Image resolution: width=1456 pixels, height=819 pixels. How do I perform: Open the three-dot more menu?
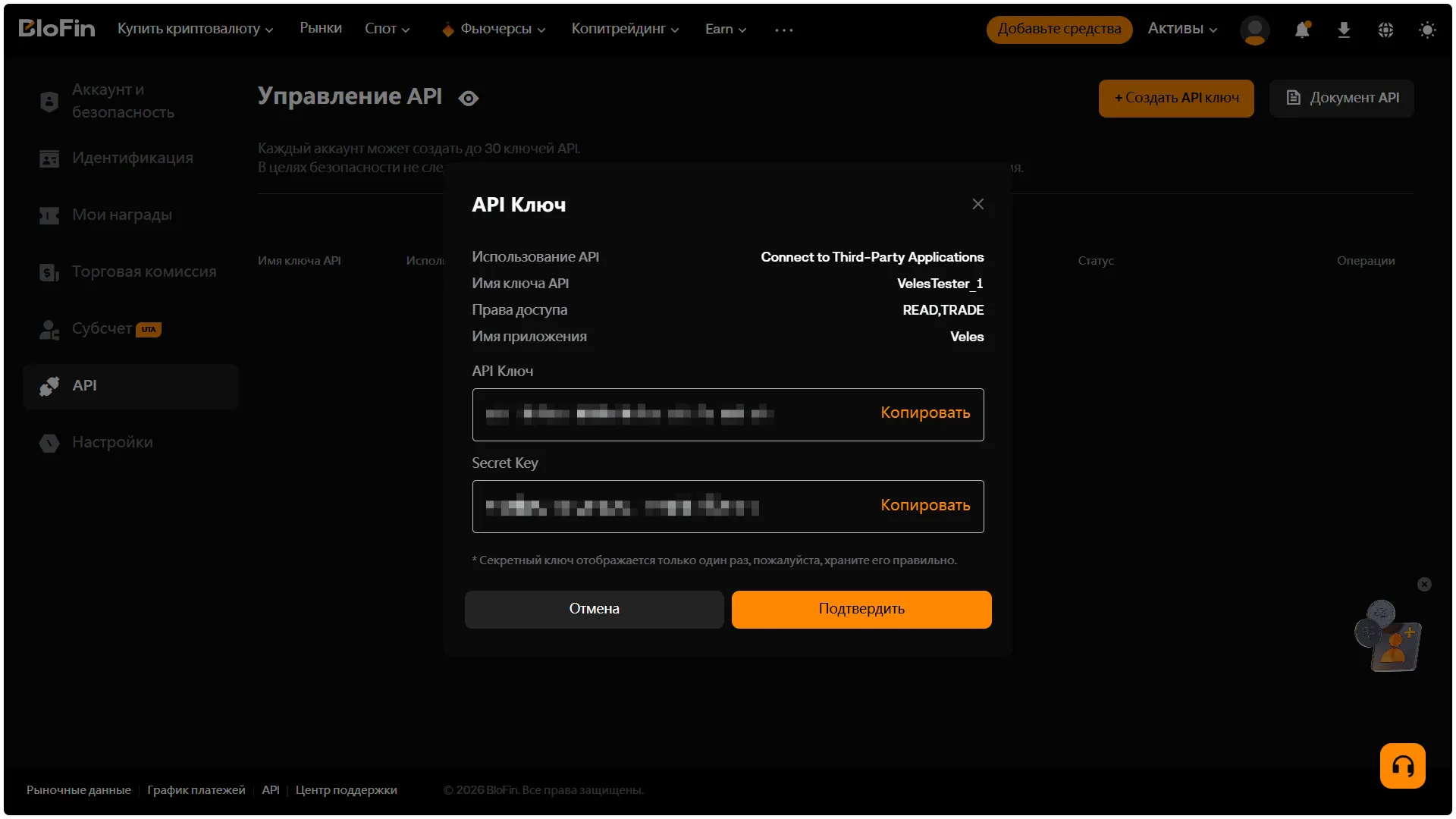(784, 30)
